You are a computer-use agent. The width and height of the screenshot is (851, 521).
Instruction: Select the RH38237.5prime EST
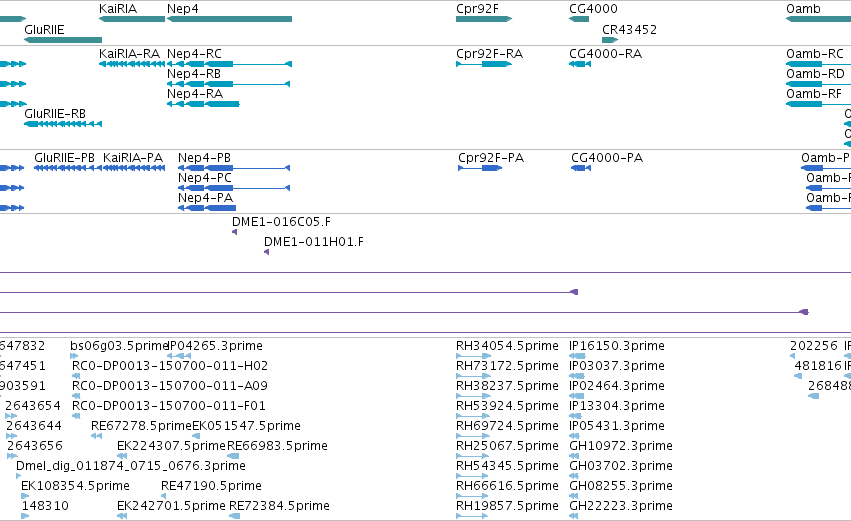click(473, 396)
